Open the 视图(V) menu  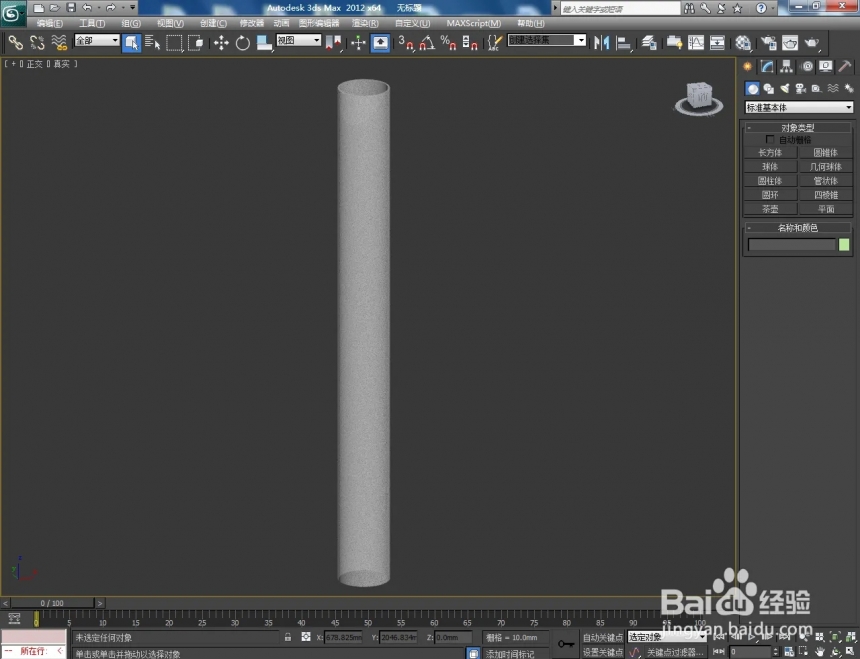[170, 23]
